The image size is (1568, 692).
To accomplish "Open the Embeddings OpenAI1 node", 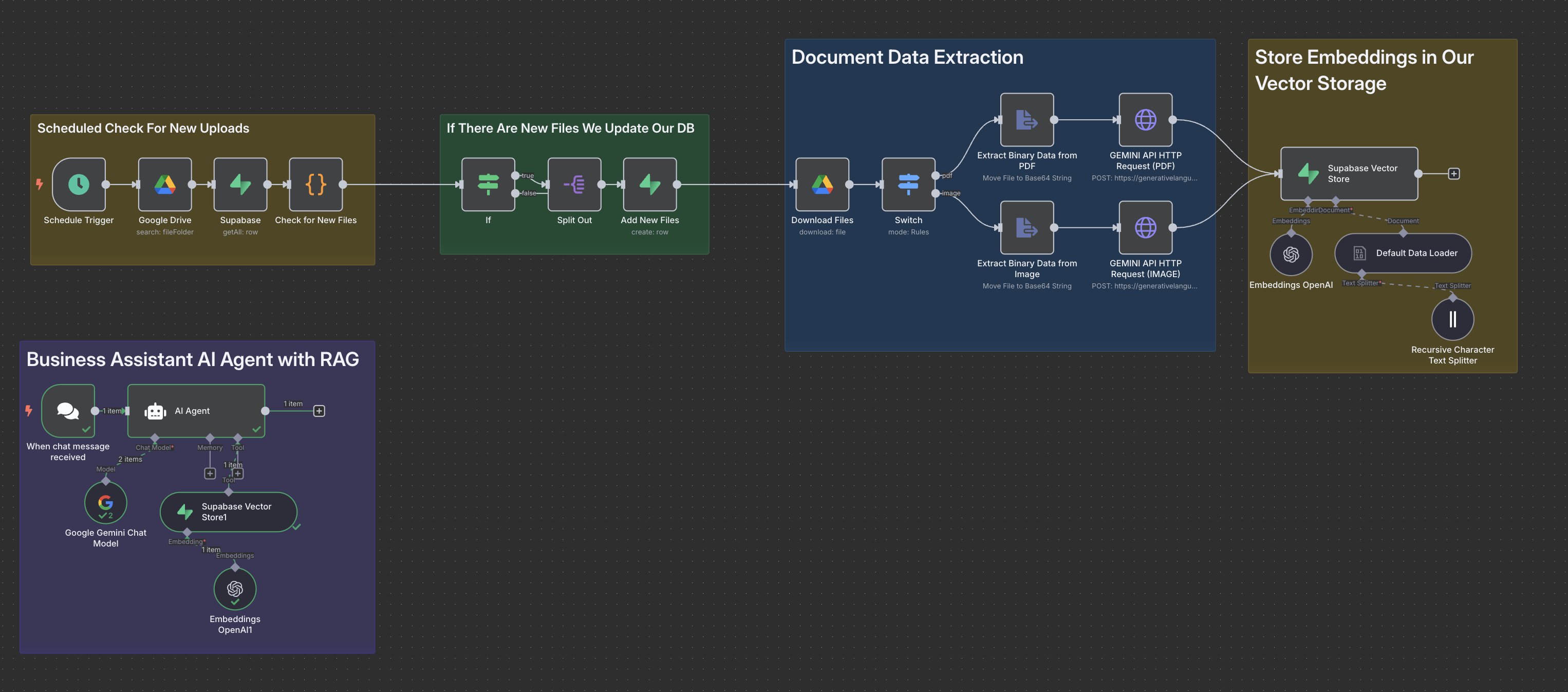I will (x=235, y=589).
